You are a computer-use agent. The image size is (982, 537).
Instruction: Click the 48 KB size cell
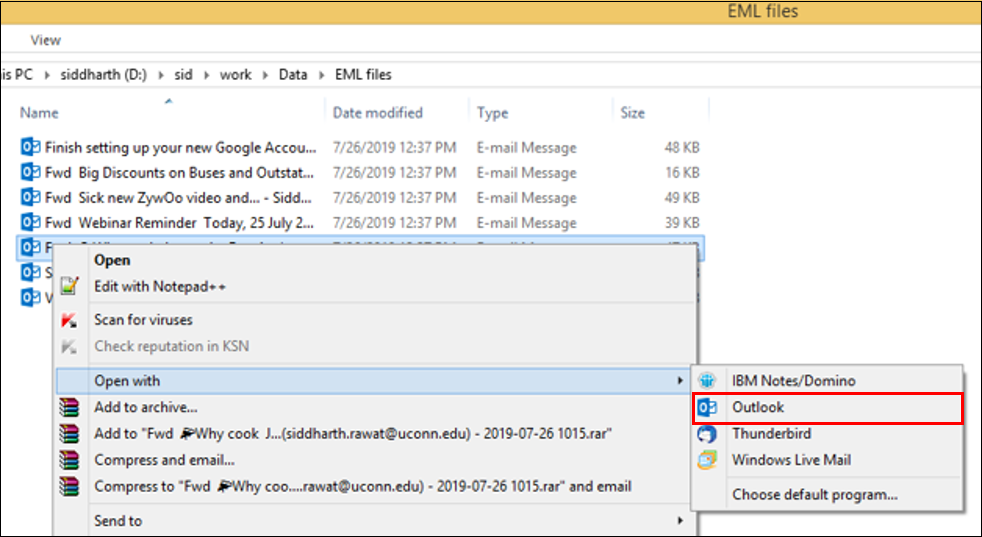tap(682, 148)
